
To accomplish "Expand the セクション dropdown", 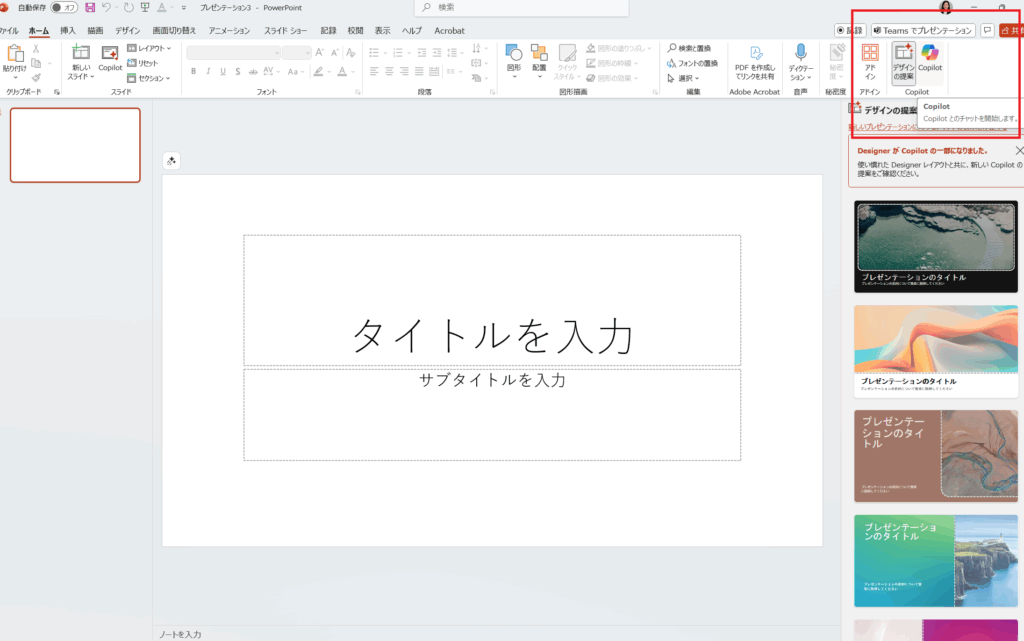I will [x=149, y=78].
